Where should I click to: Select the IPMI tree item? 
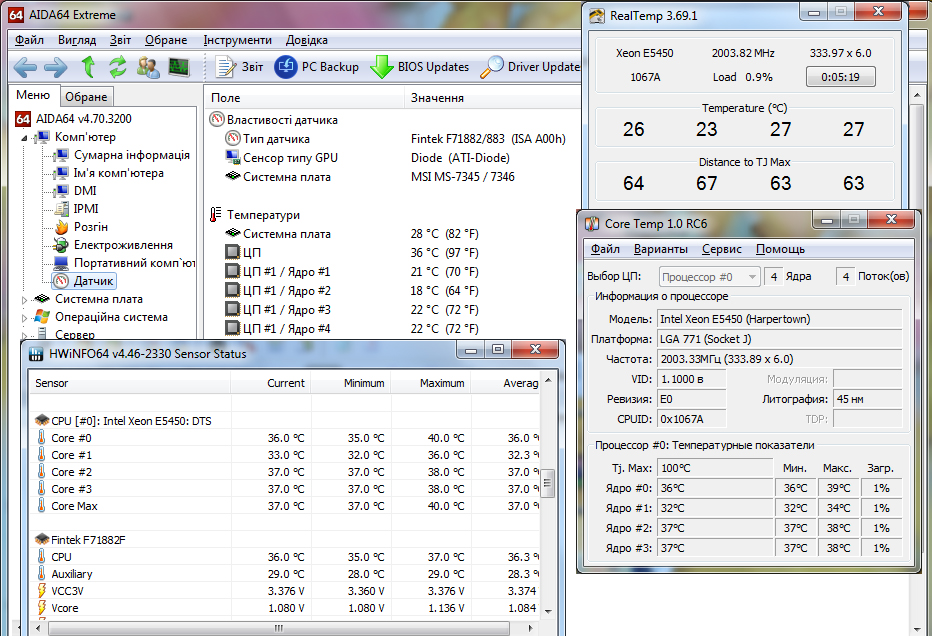76,209
